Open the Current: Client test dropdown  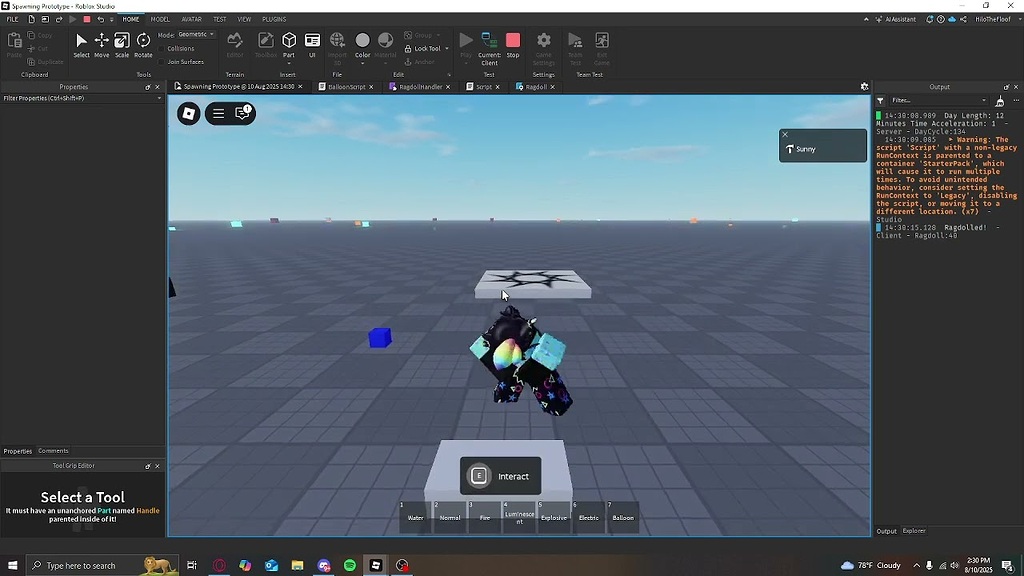[487, 44]
